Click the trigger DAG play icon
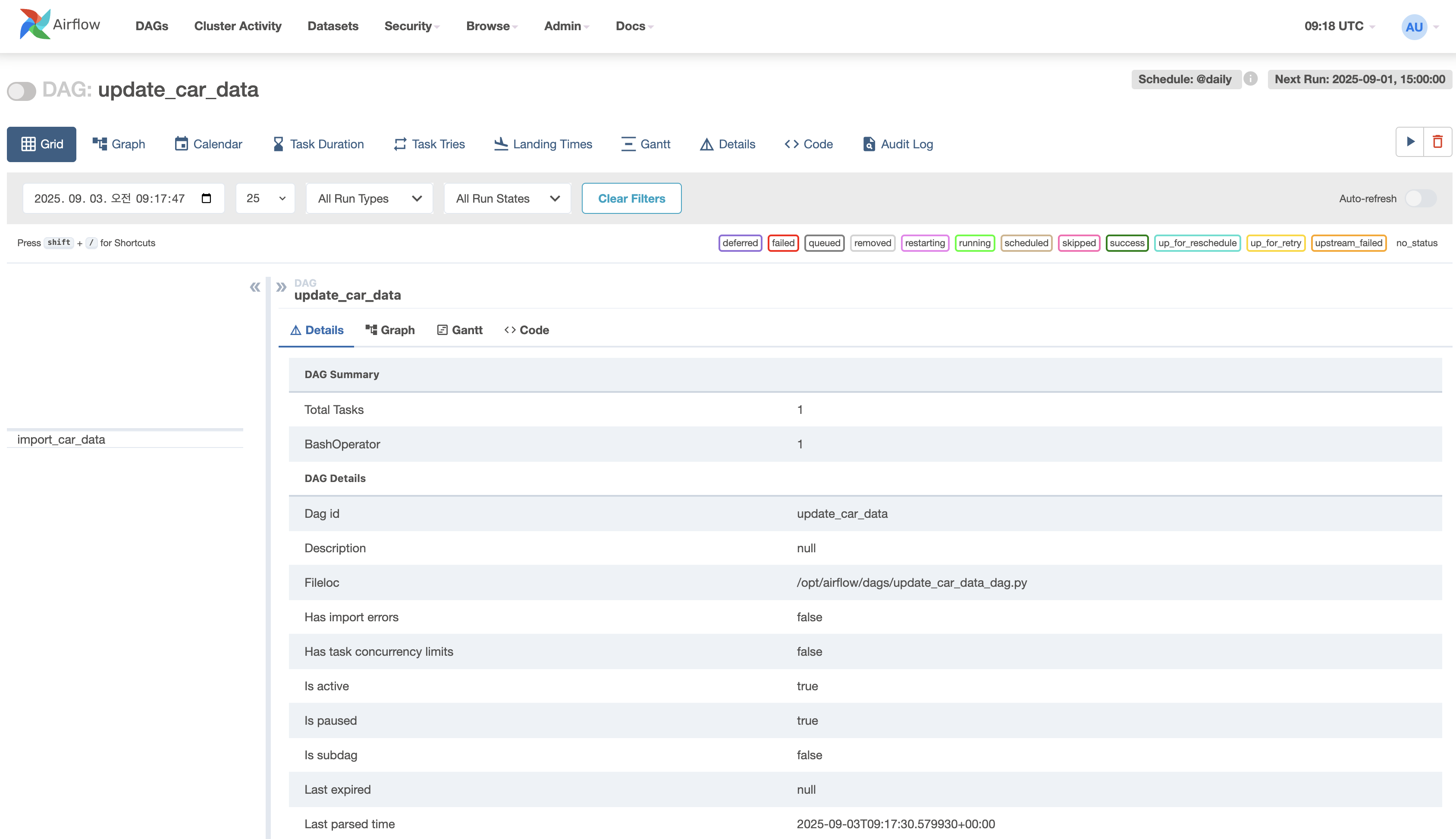Screen dimensions: 1456x839 (1410, 142)
